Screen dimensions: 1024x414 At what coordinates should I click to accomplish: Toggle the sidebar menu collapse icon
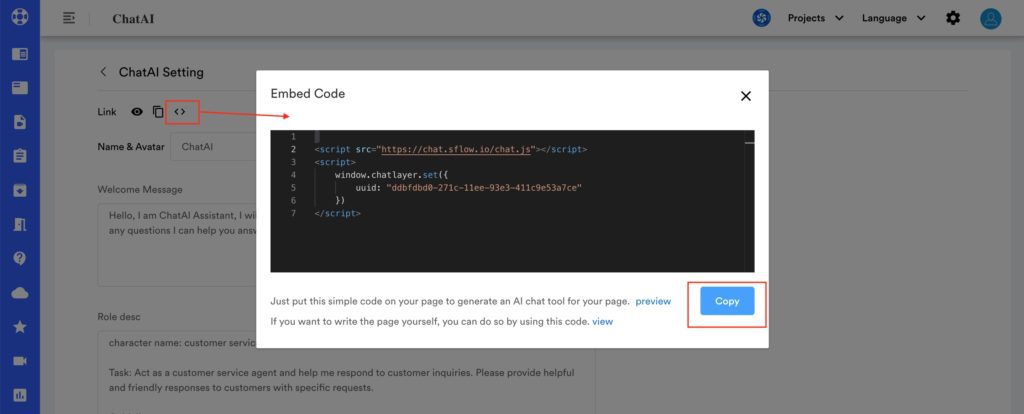69,18
